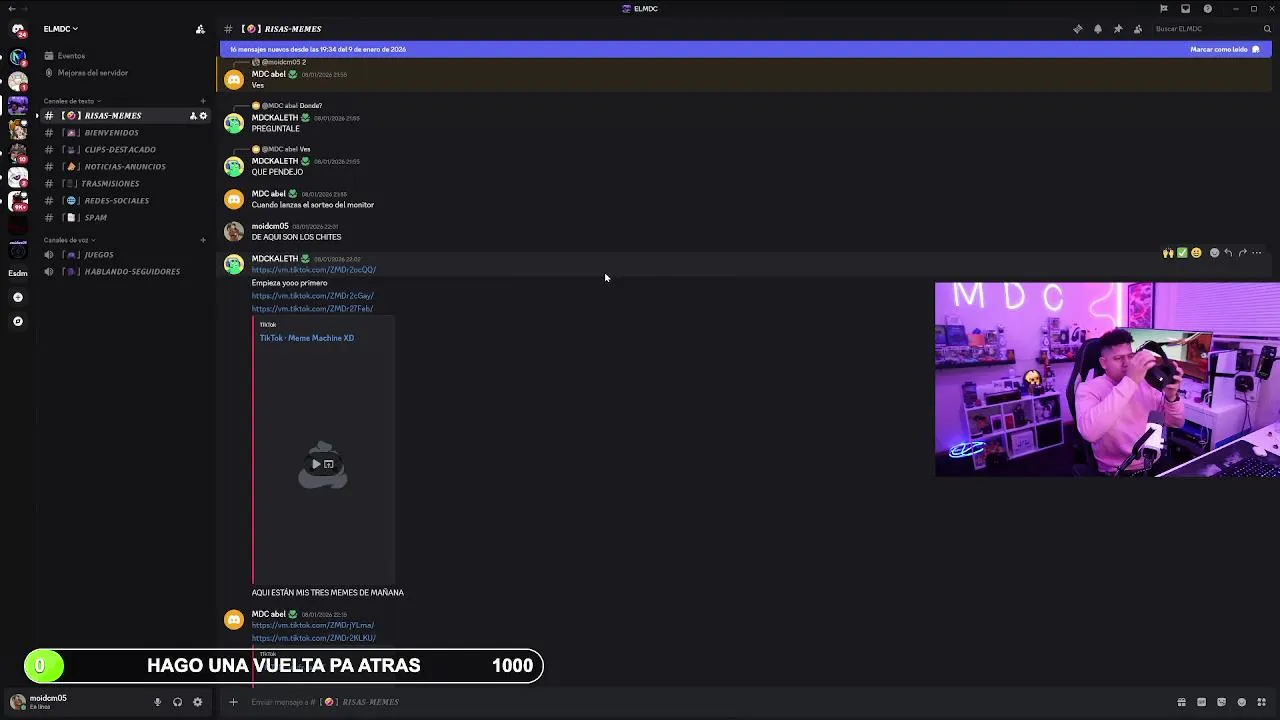Attach file using plus button in message bar
1280x720 pixels.
click(x=233, y=702)
